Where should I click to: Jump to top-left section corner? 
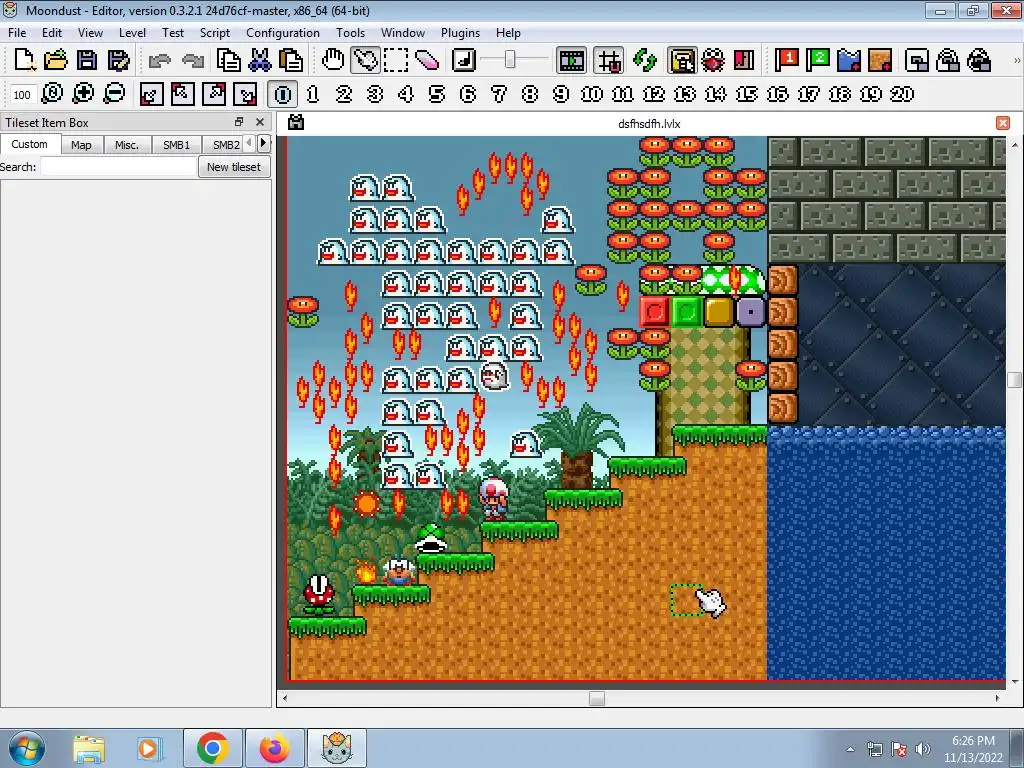[x=182, y=94]
